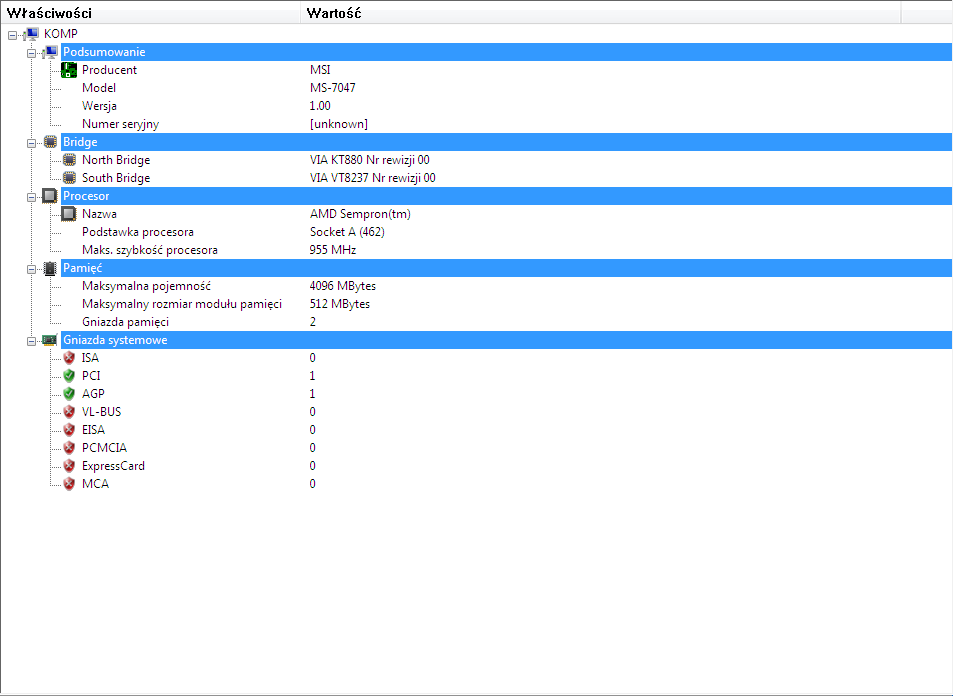Select the Maks. szybkość procesora row
953x696 pixels.
coord(150,250)
